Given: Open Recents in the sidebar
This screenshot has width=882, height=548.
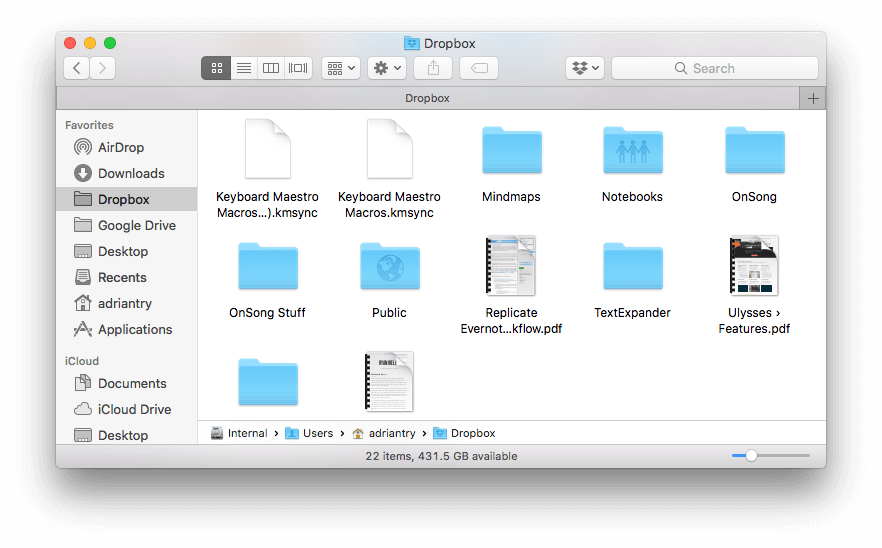Looking at the screenshot, I should 127,277.
